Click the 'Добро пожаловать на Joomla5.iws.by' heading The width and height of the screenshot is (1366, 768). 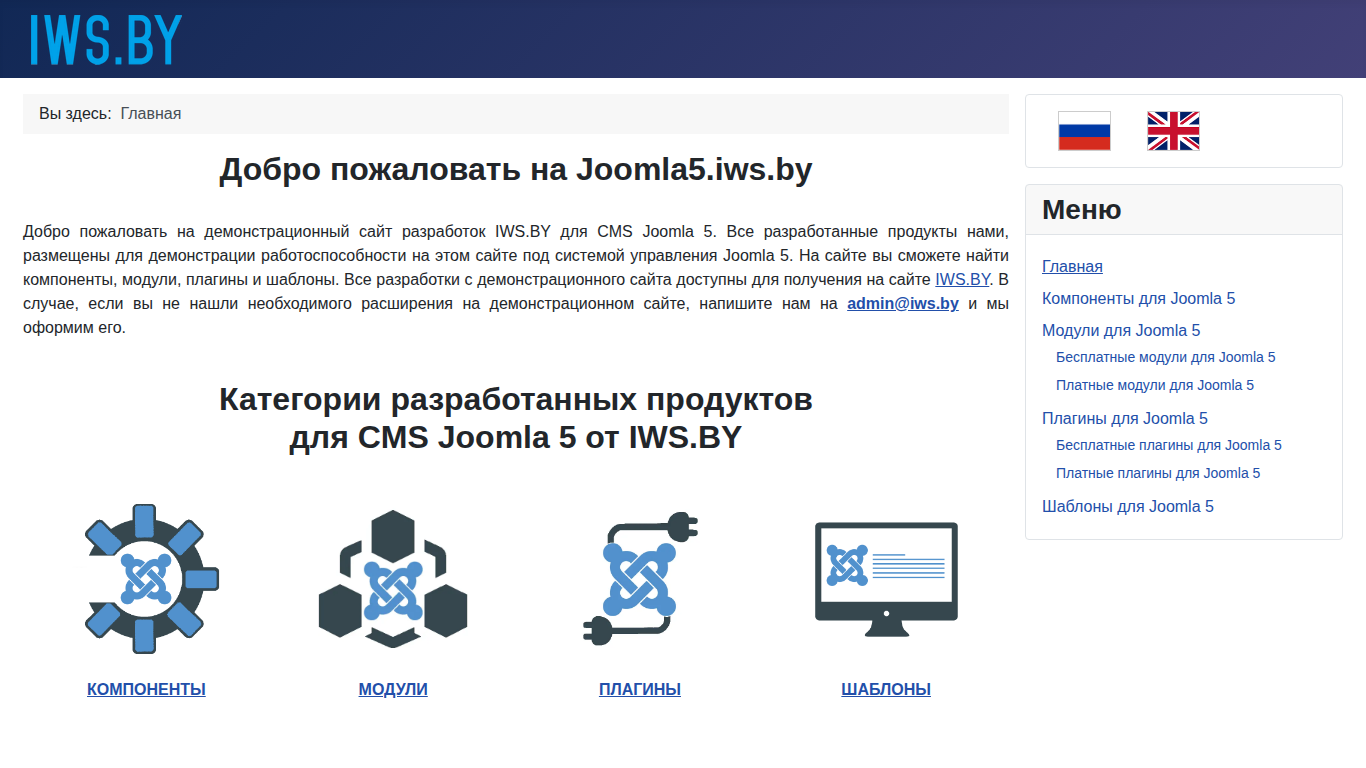[x=516, y=170]
